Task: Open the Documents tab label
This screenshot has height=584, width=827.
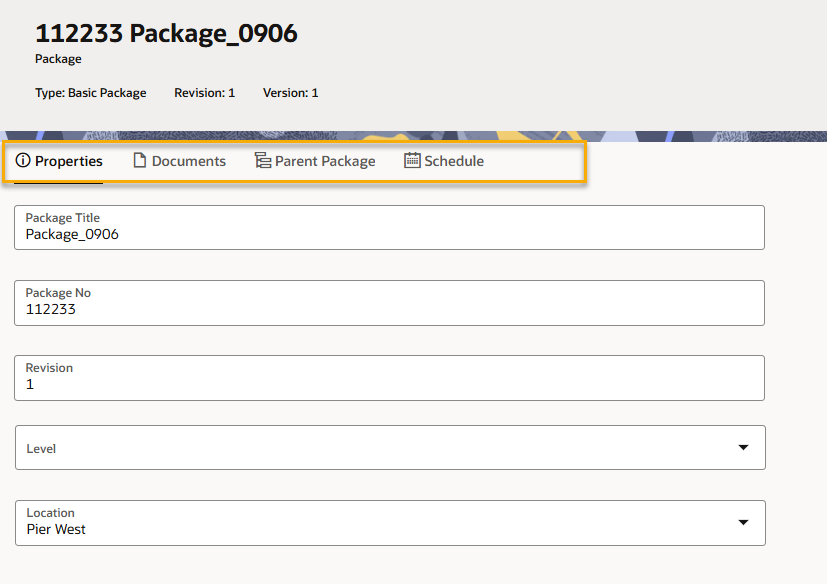Action: (x=189, y=161)
